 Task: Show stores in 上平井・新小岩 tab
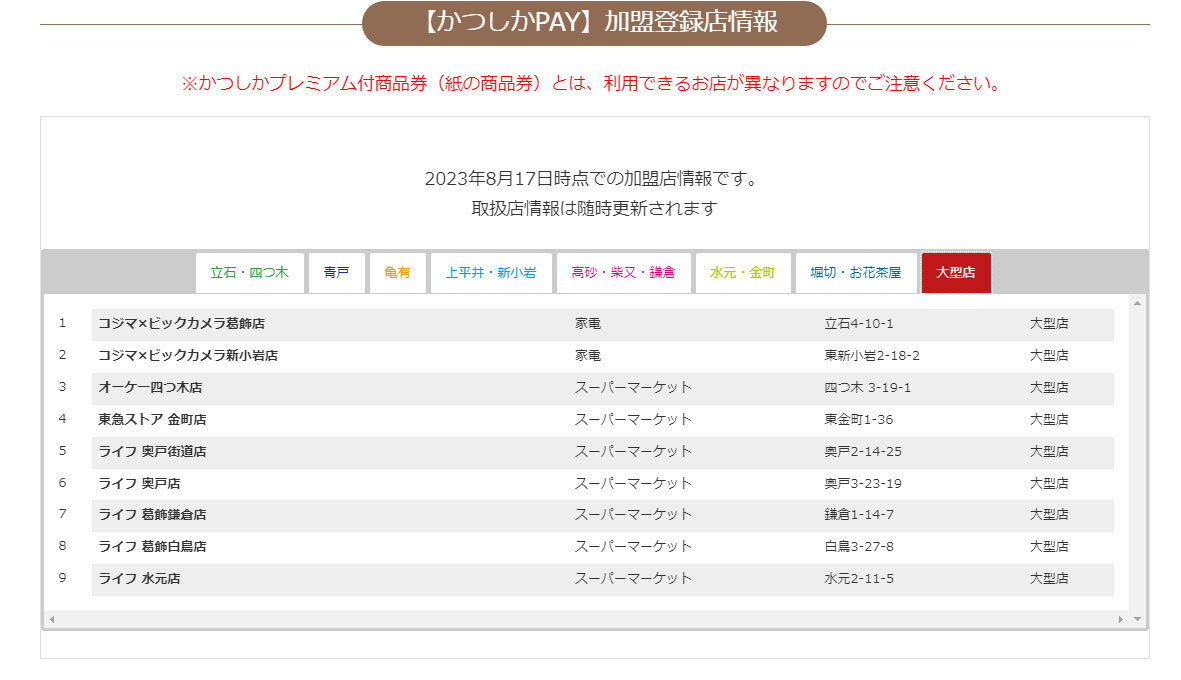(x=491, y=272)
